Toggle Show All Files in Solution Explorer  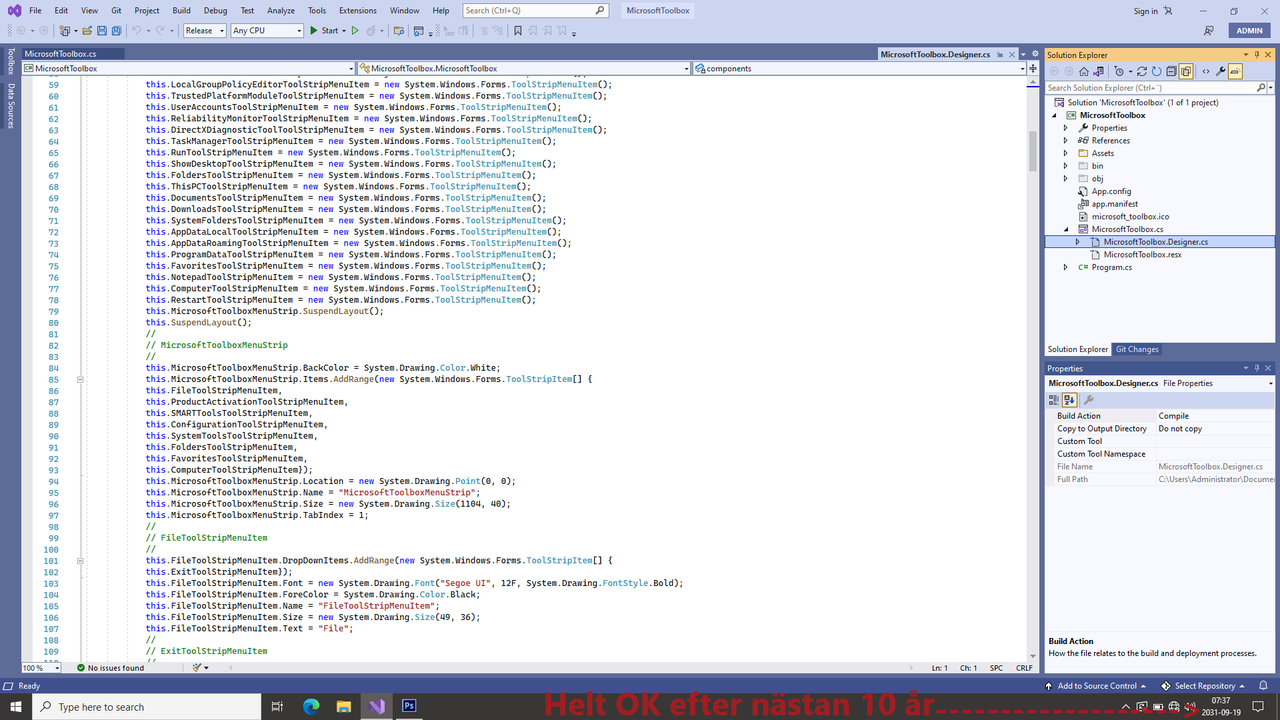click(1186, 71)
